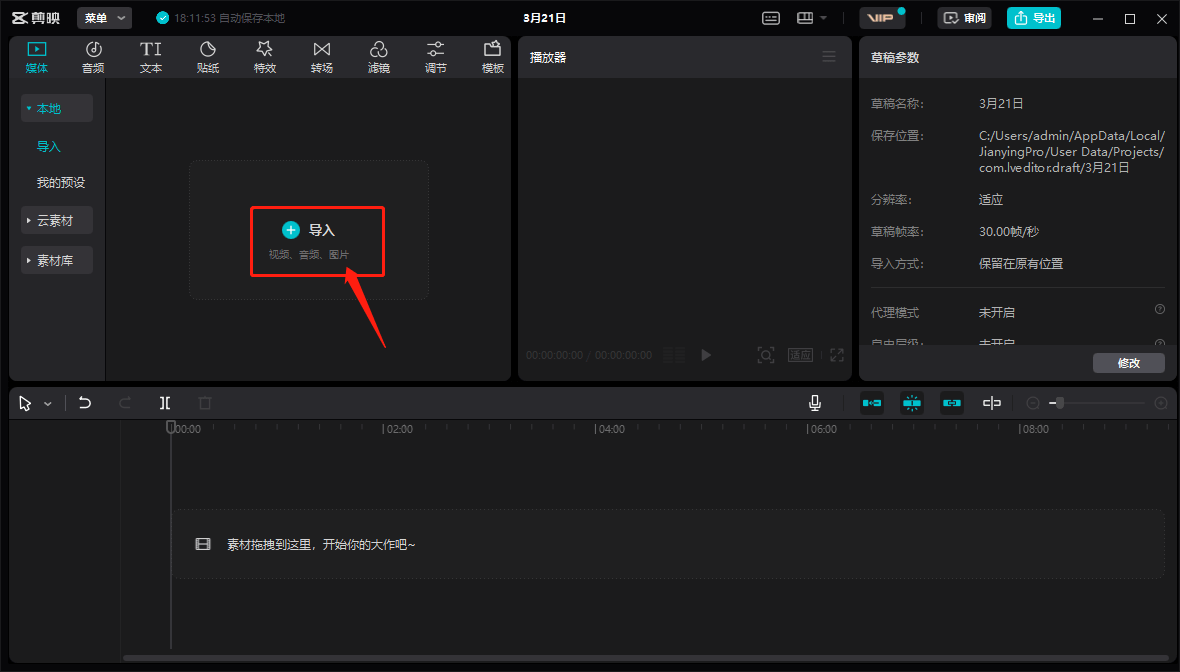Click the 保留在原有位置 import mode value
The image size is (1180, 672).
pos(1020,264)
